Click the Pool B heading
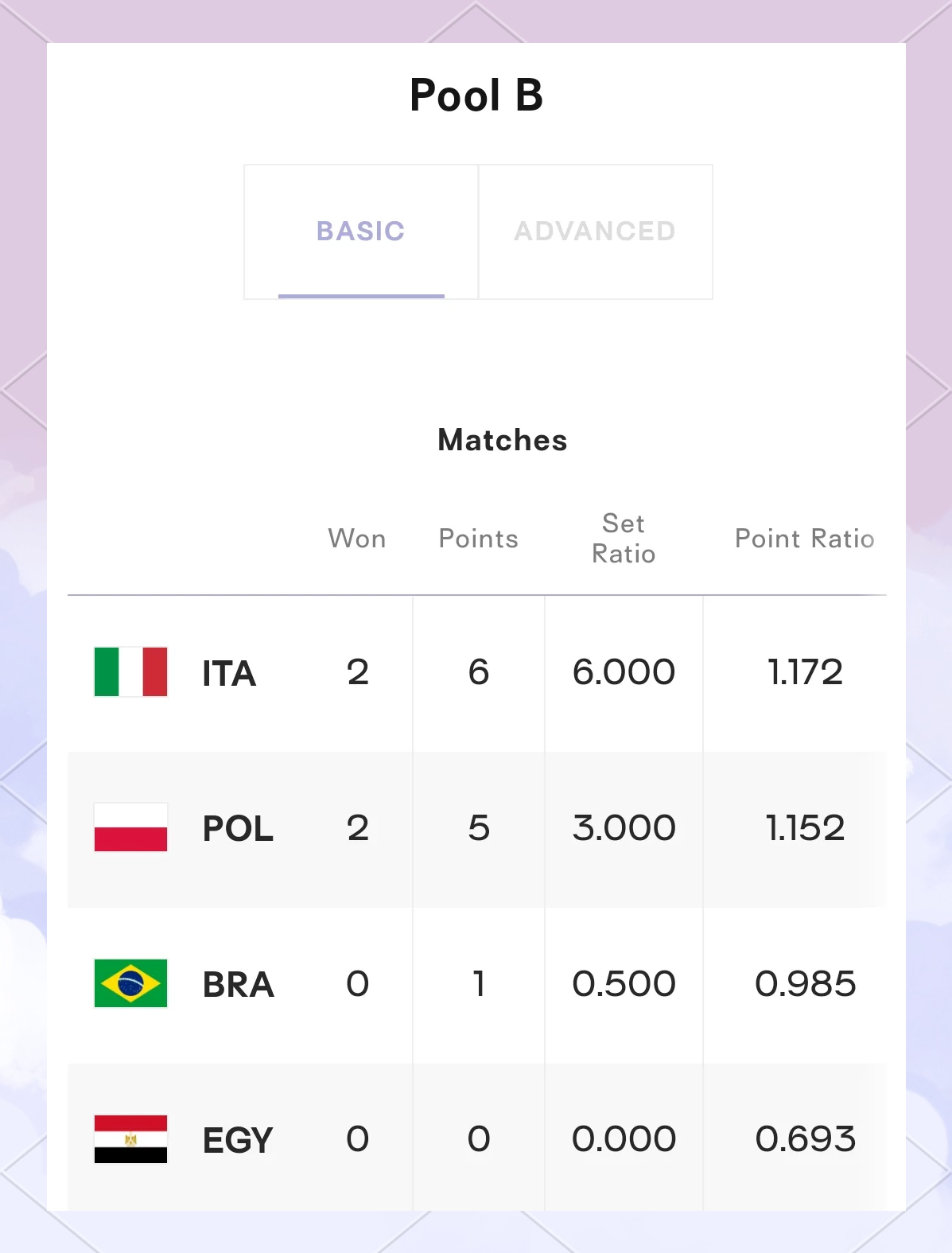Screen dimensions: 952x1253 pos(476,95)
